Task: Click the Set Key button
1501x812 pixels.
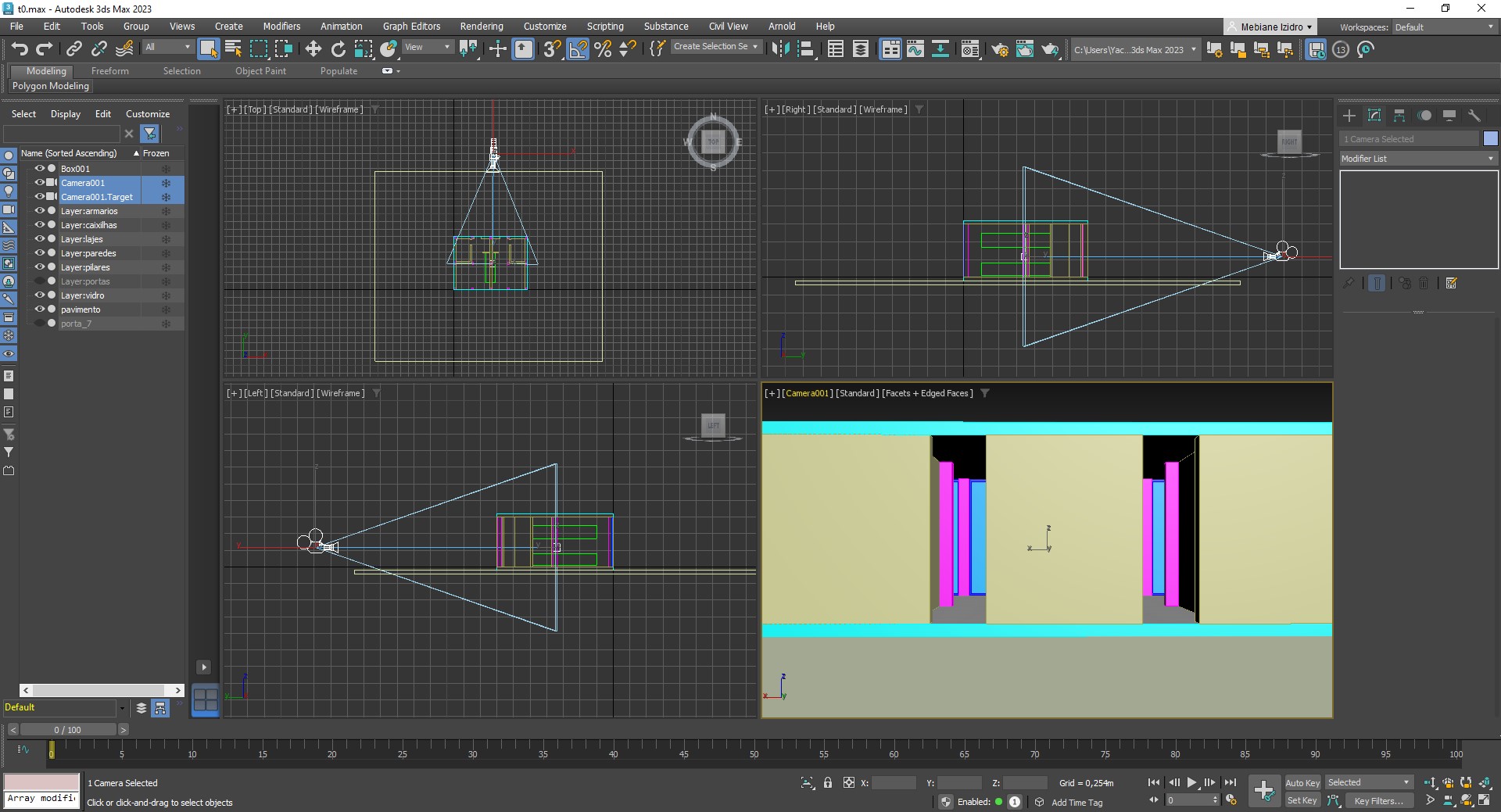Action: click(1302, 800)
